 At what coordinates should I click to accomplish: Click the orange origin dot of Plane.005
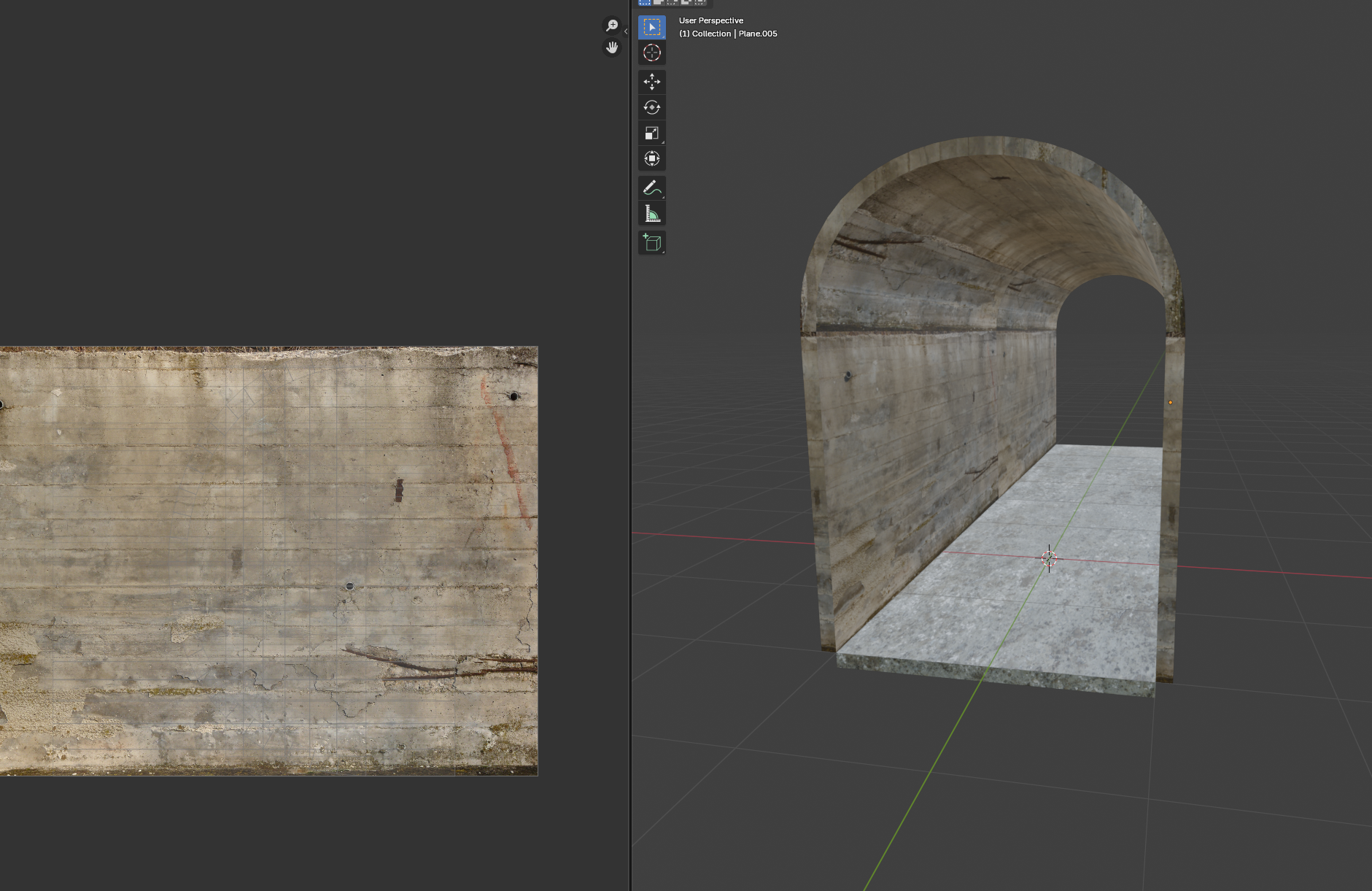(1170, 402)
